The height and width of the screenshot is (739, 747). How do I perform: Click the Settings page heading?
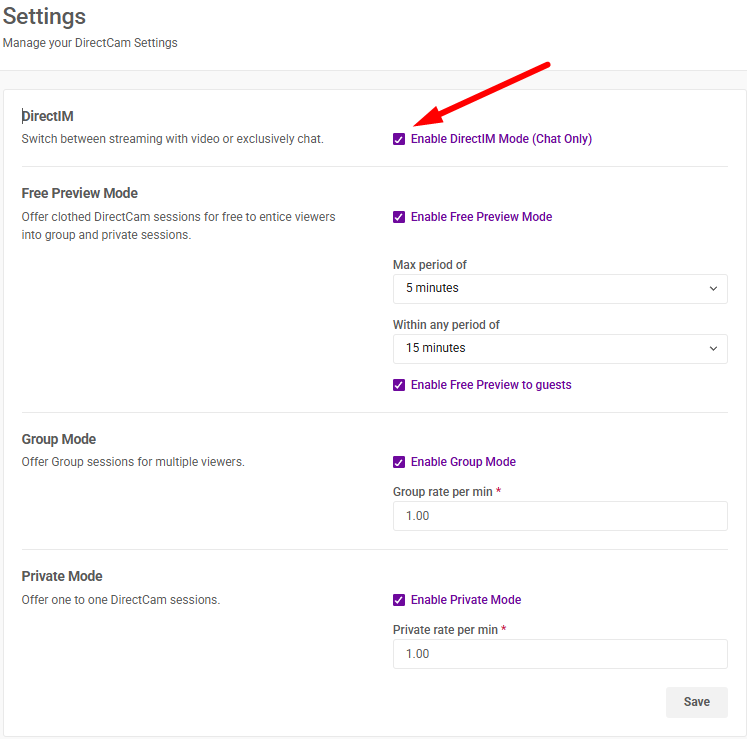[x=44, y=17]
